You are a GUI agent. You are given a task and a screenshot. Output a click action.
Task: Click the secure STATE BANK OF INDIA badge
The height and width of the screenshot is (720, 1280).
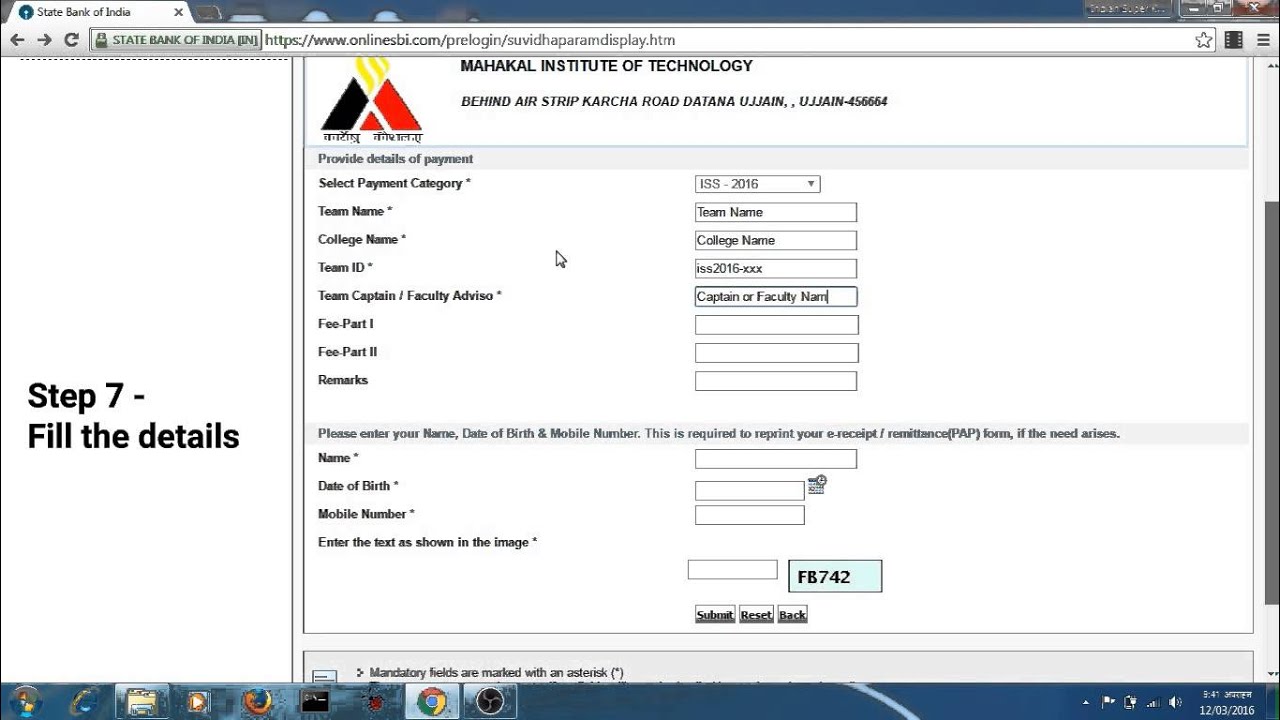click(176, 40)
